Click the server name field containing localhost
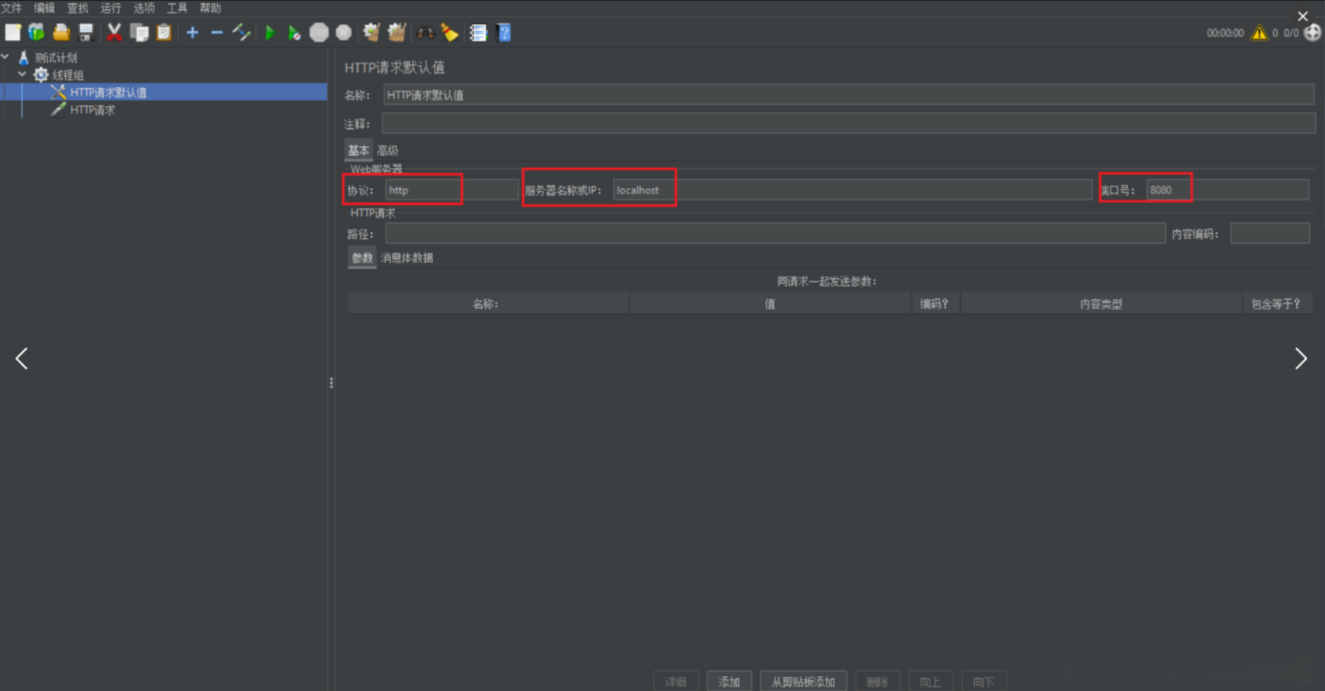Image resolution: width=1325 pixels, height=691 pixels. [x=852, y=190]
